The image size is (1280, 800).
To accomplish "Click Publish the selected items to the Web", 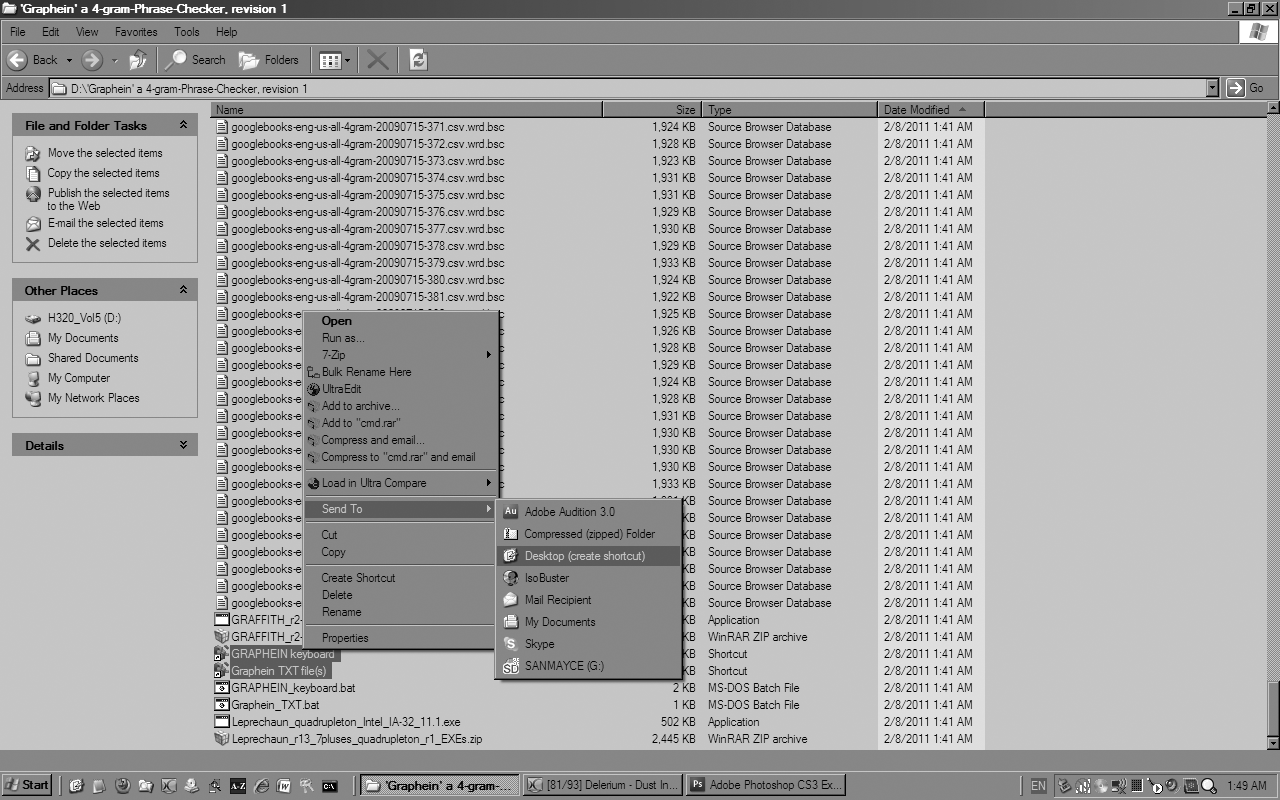I will [x=109, y=199].
